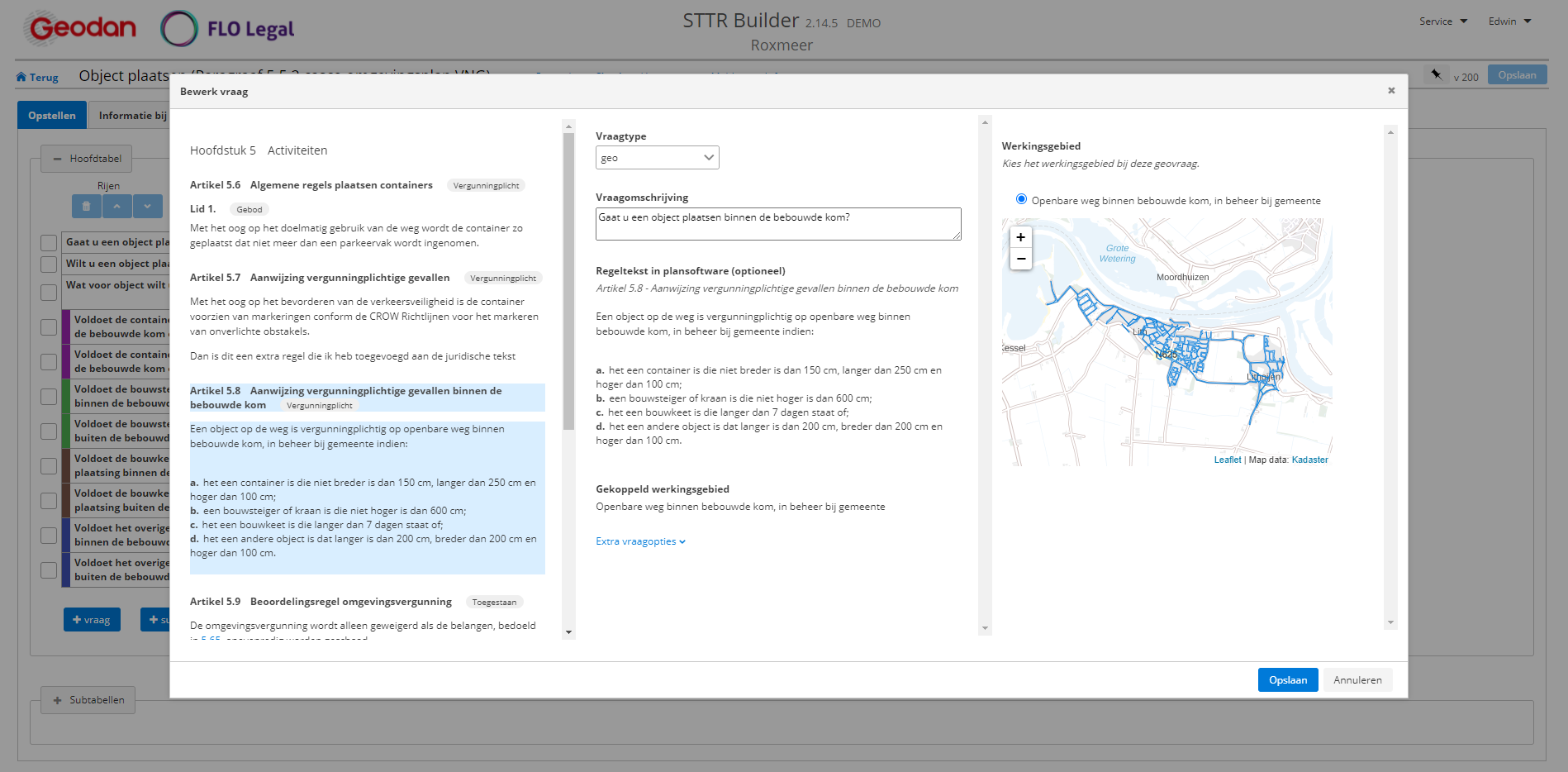This screenshot has width=1568, height=772.
Task: Click in the Vraagomschrijving text field
Action: (x=778, y=224)
